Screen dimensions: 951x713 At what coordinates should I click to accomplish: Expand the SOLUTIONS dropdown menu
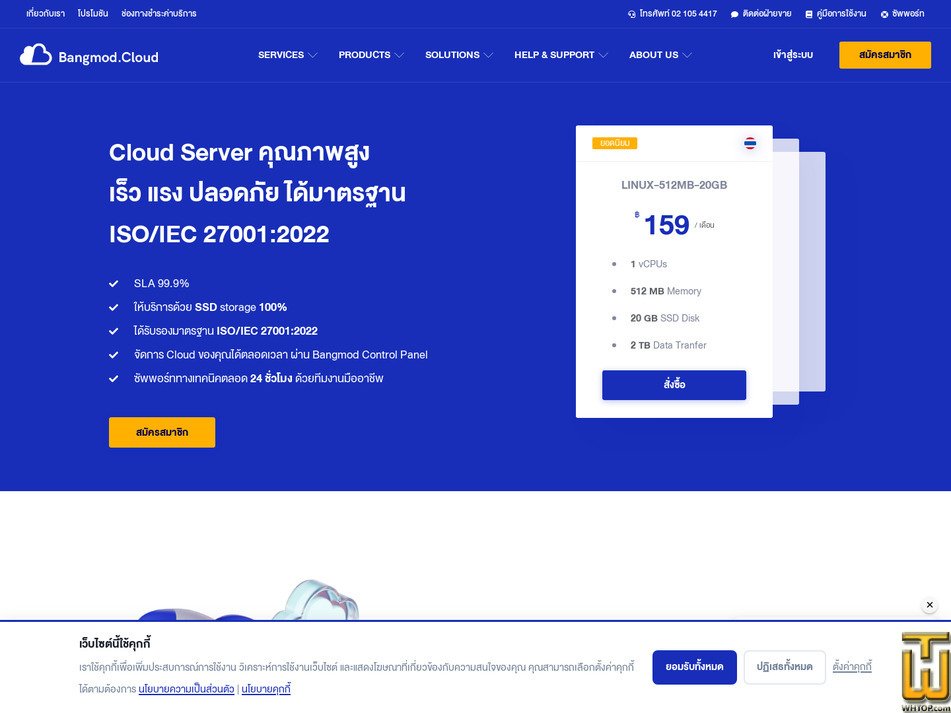coord(459,55)
